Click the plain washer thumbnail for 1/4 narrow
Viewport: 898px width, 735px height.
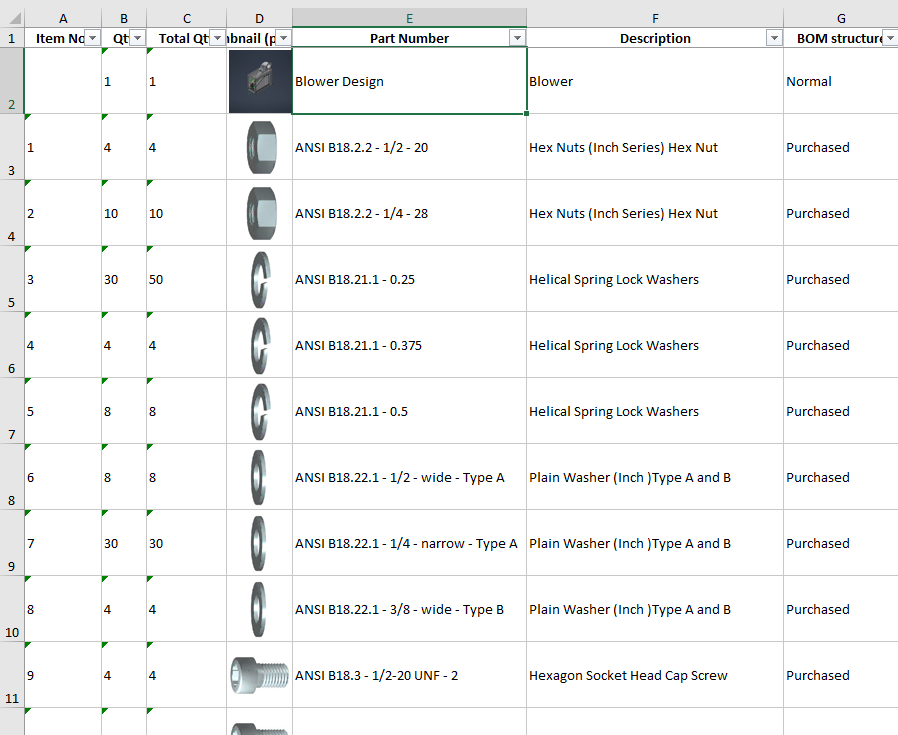point(258,543)
